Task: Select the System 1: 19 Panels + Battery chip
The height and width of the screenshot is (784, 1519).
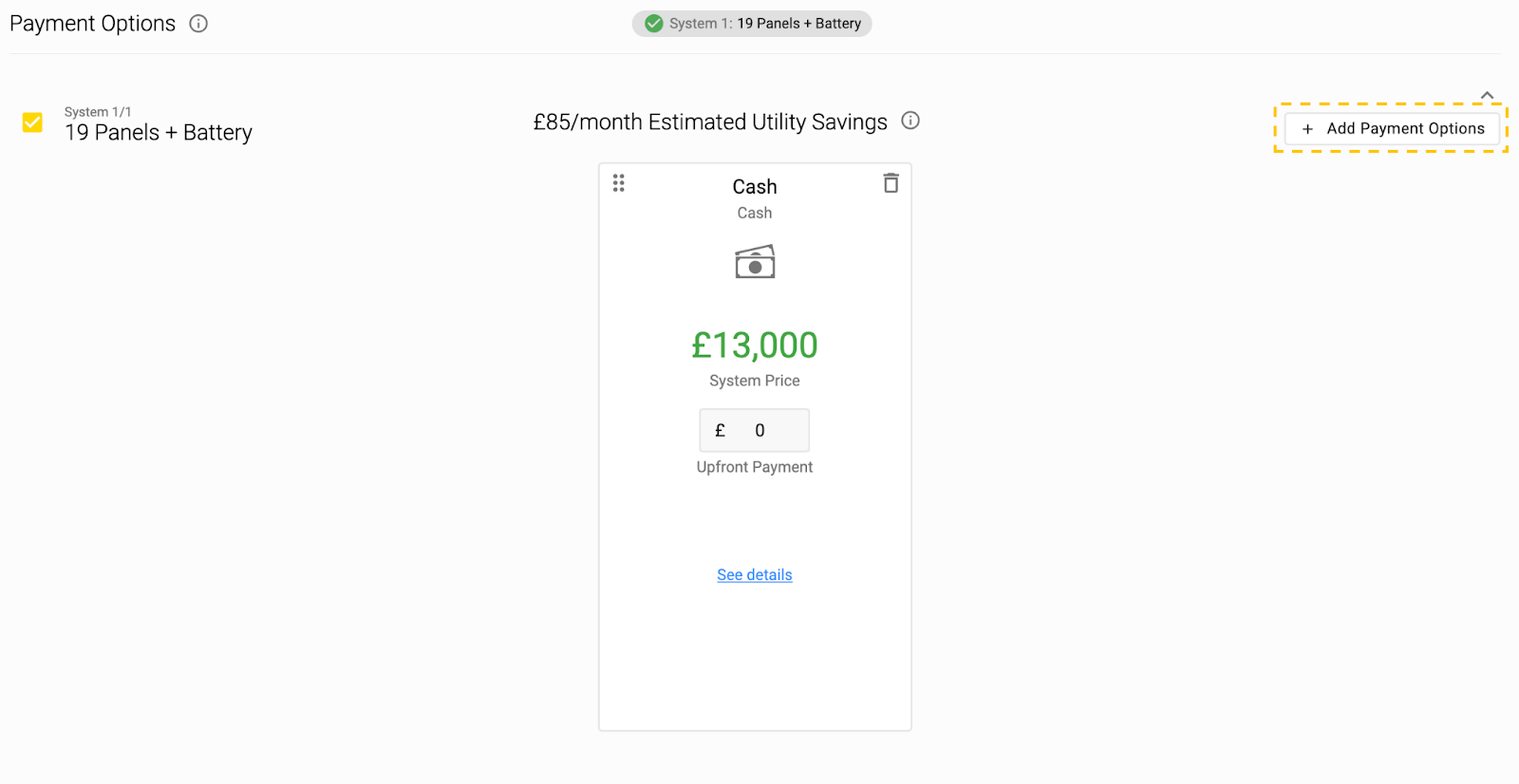Action: click(752, 24)
